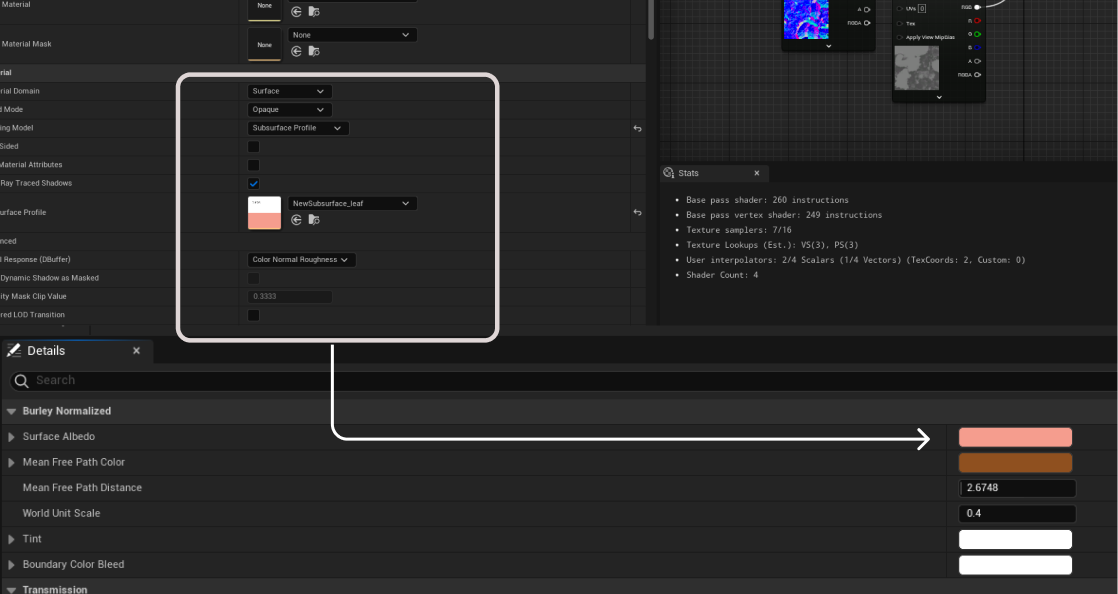The height and width of the screenshot is (594, 1118).
Task: Reset Subsurface Profile to default
Action: [x=637, y=212]
